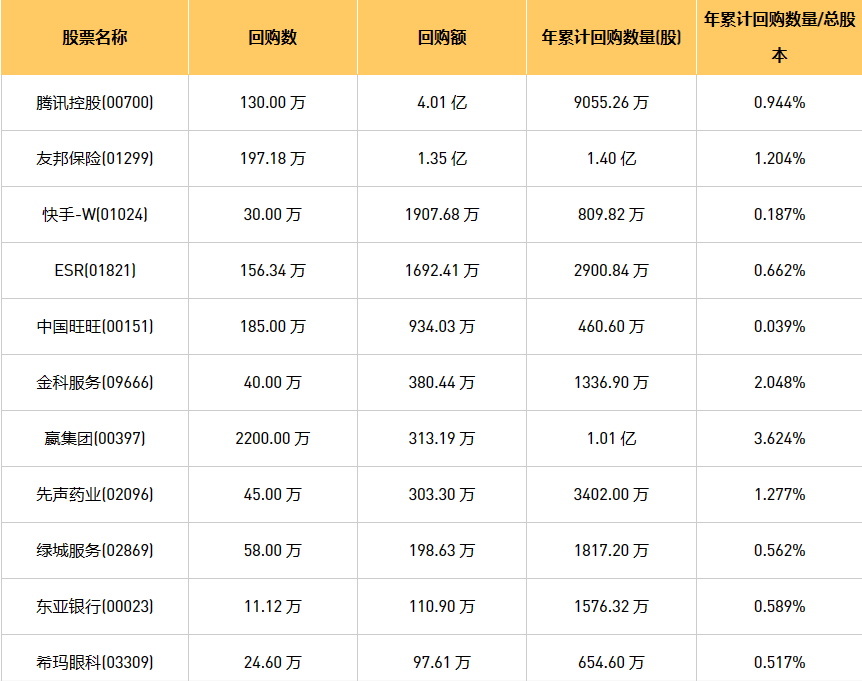This screenshot has height=681, width=862.
Task: Click the 3.624% share ratio cell
Action: [x=779, y=438]
